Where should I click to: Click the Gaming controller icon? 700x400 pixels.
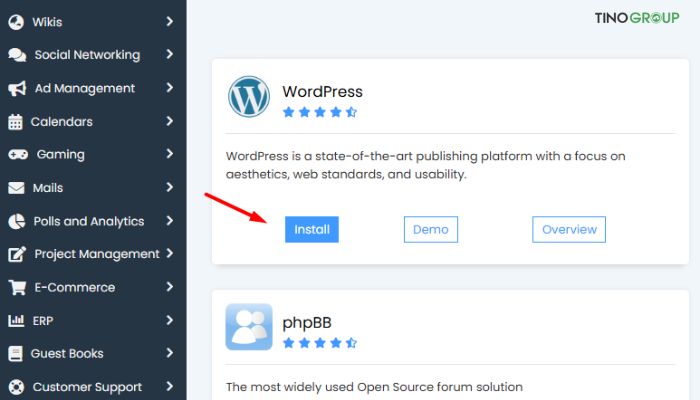pos(18,155)
